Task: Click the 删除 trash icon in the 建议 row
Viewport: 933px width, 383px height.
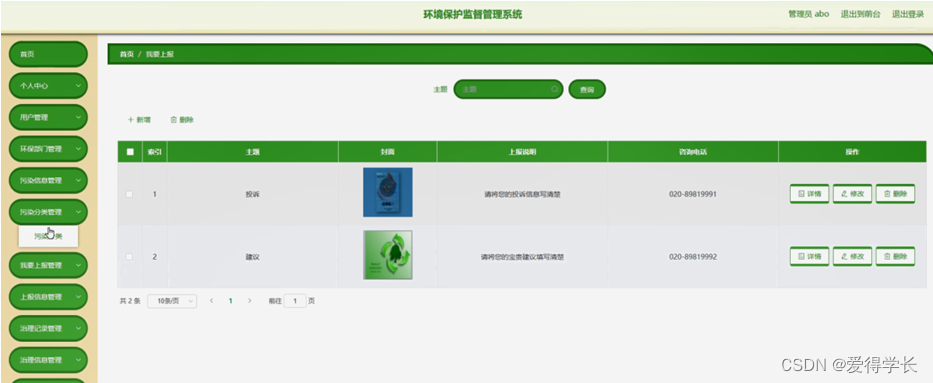Action: pyautogui.click(x=887, y=257)
